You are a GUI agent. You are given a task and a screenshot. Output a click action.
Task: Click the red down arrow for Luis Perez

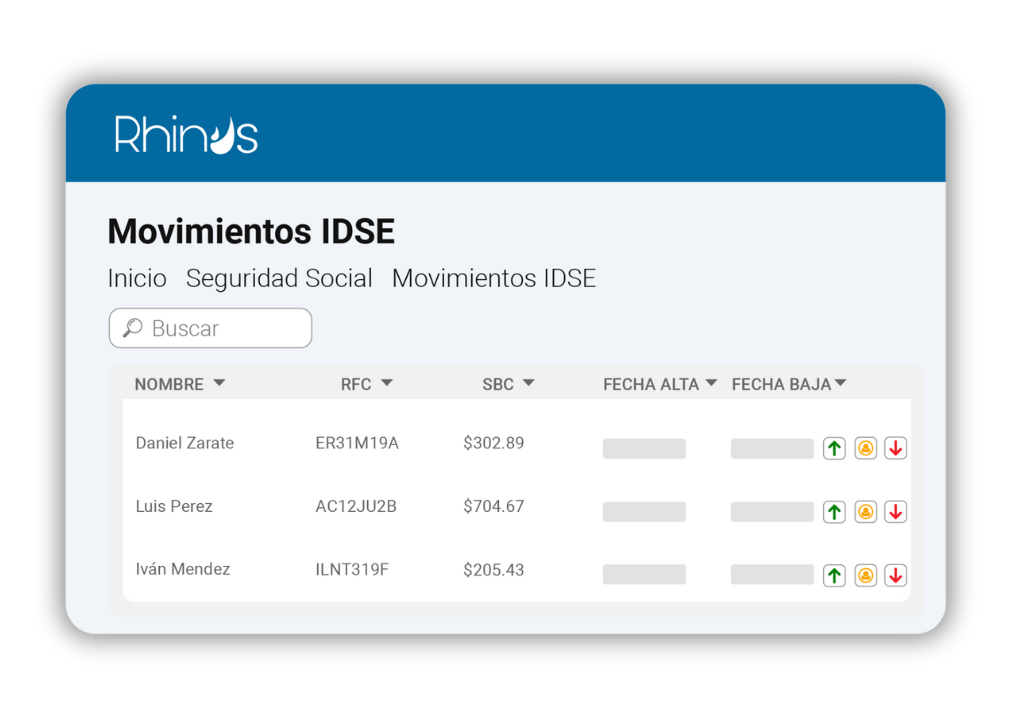tap(896, 512)
